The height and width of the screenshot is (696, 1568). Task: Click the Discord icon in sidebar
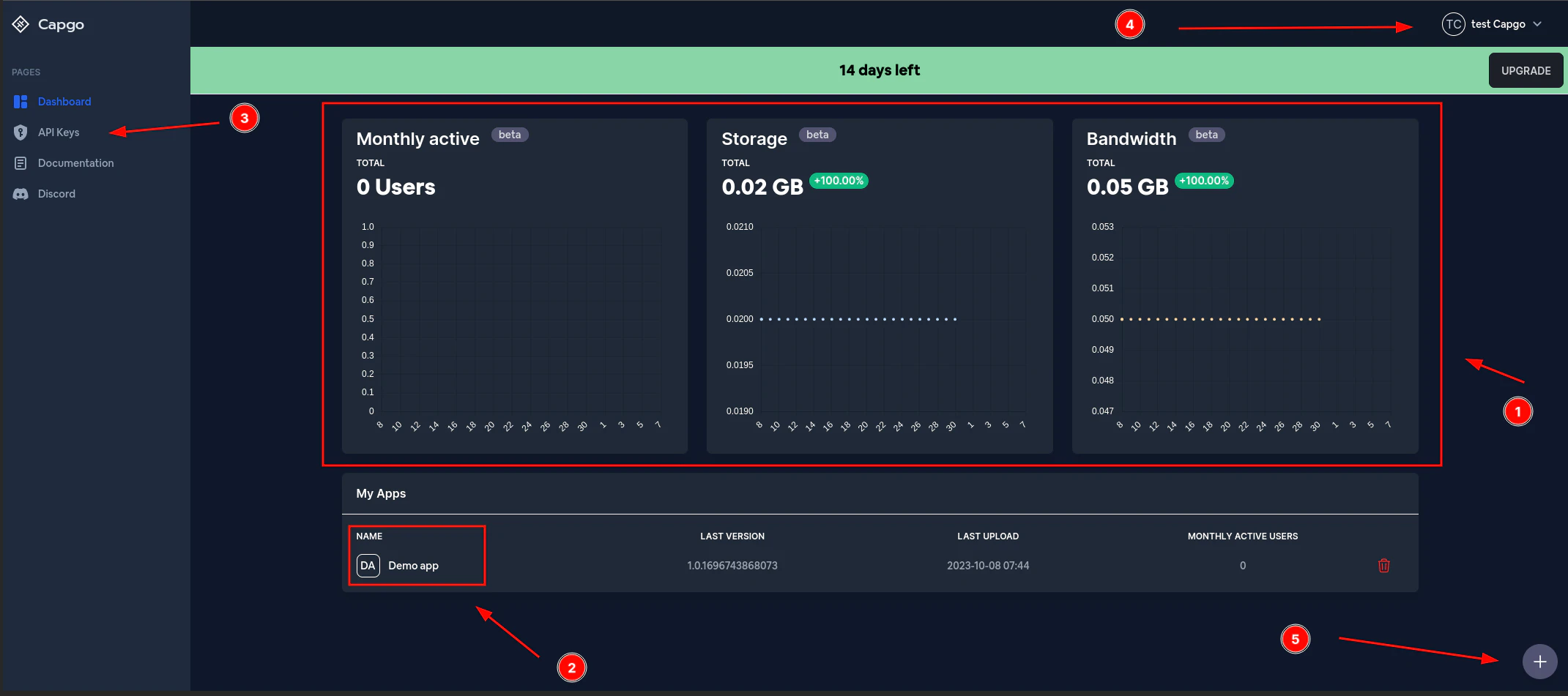(x=21, y=194)
